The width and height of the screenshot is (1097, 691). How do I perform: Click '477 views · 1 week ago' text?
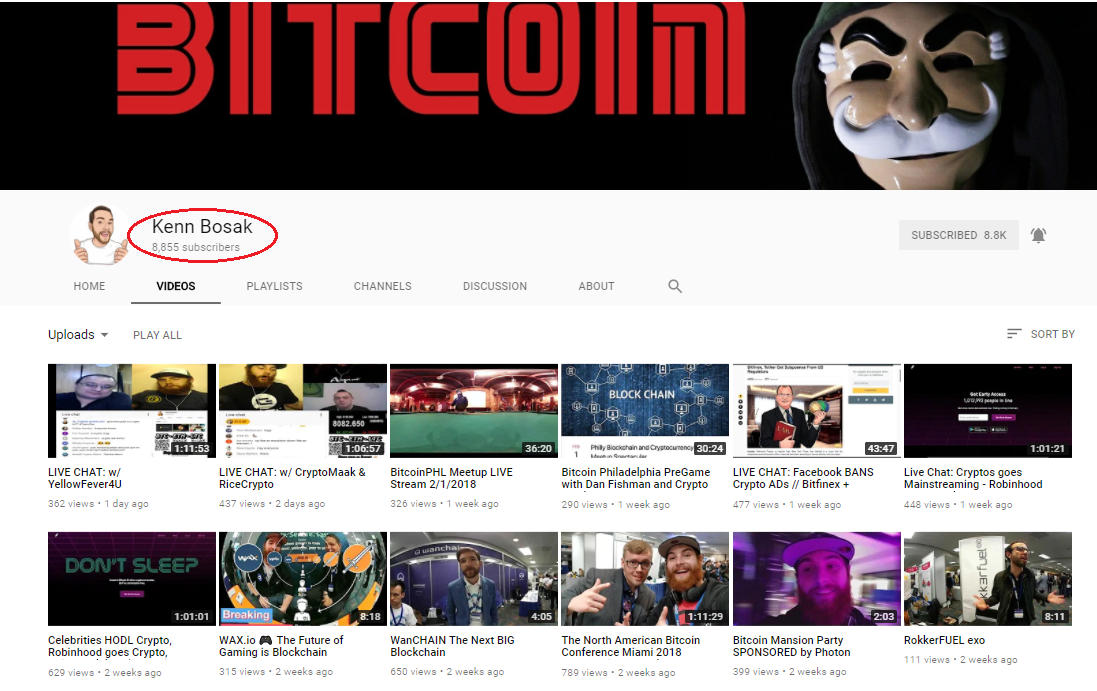[x=787, y=504]
